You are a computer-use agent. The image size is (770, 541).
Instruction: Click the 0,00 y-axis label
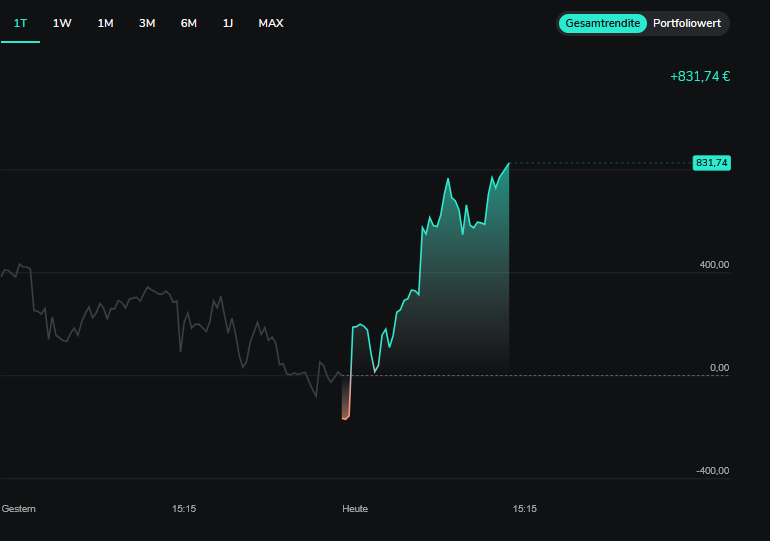tap(719, 368)
